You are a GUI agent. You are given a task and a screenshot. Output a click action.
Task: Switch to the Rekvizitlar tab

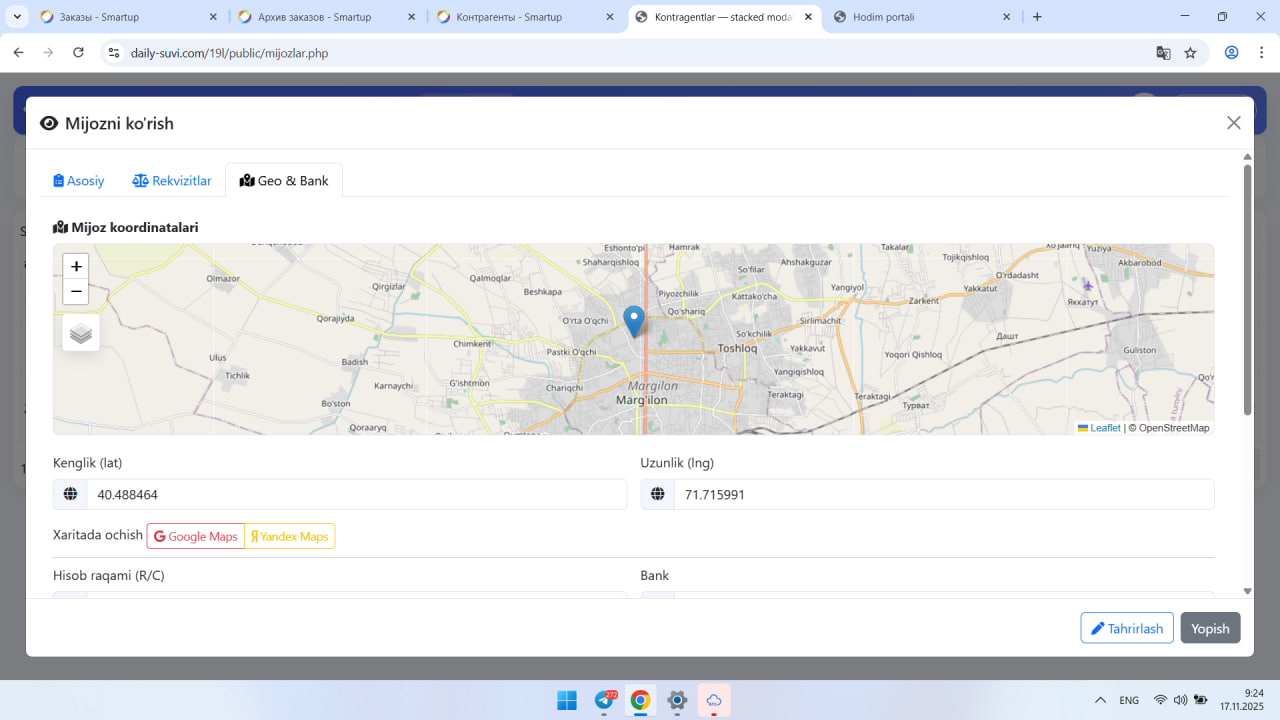pos(172,181)
